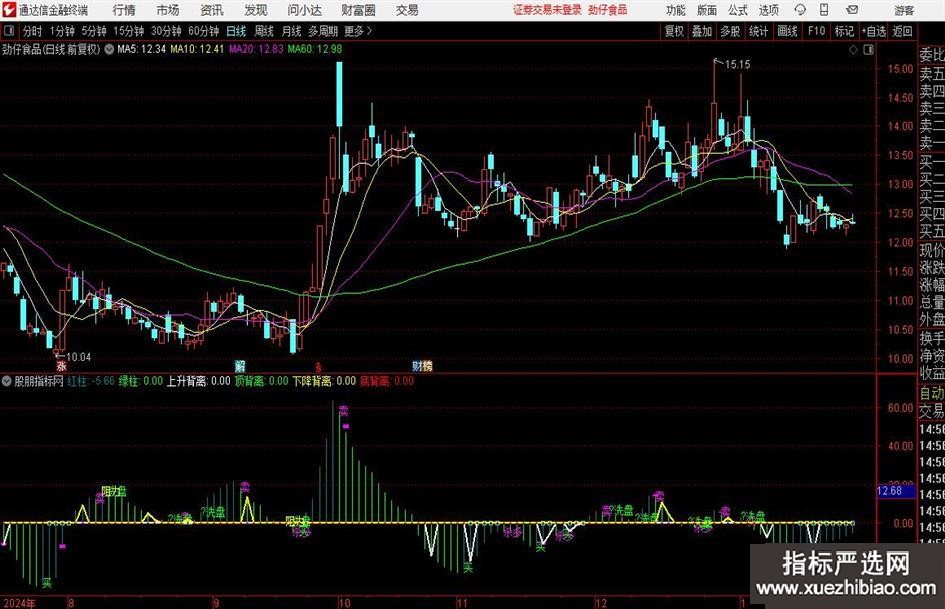Open the 公式 menu
The height and width of the screenshot is (609, 945).
[738, 10]
